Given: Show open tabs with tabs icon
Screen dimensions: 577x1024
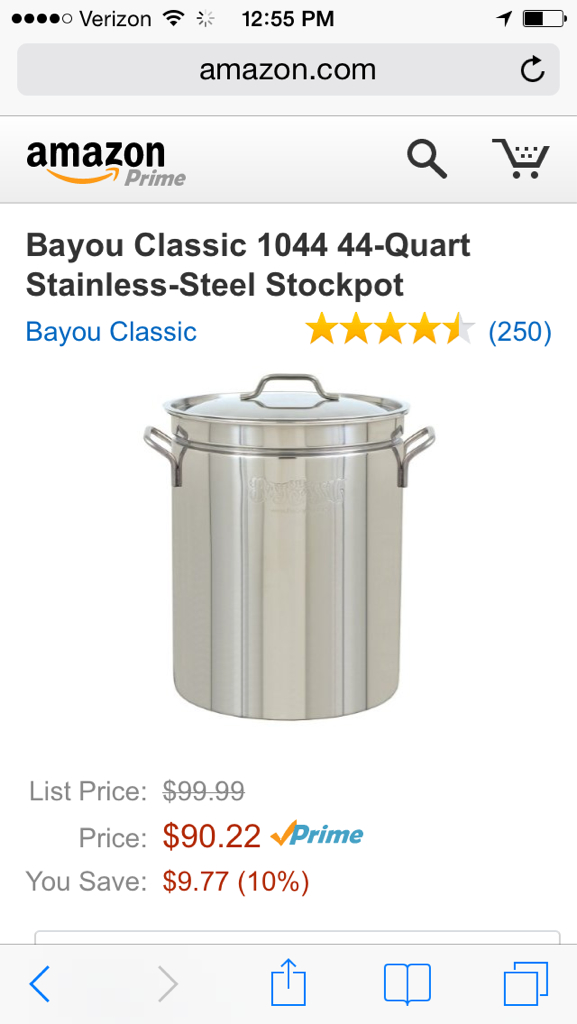Looking at the screenshot, I should 526,984.
